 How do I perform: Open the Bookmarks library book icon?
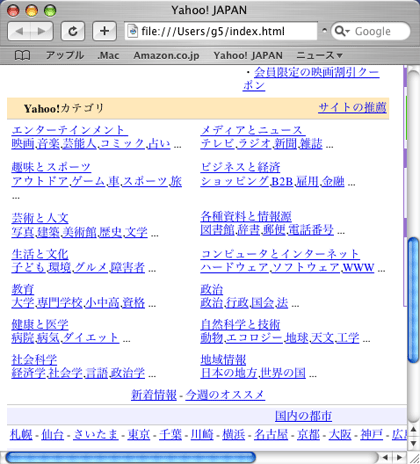click(23, 56)
